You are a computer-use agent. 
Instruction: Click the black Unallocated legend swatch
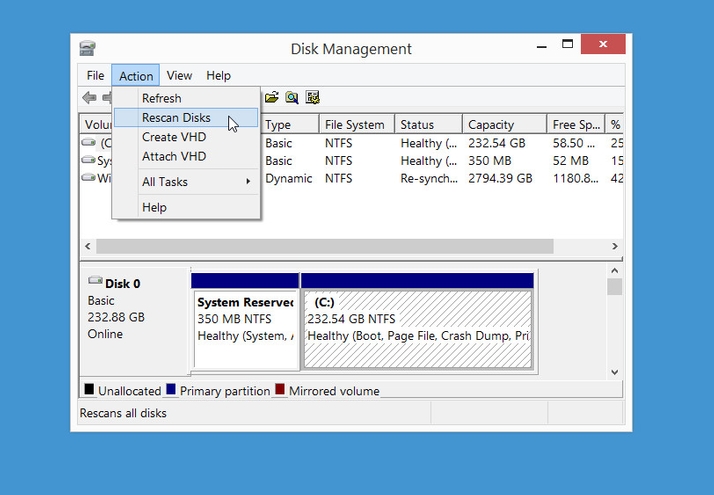tap(89, 390)
